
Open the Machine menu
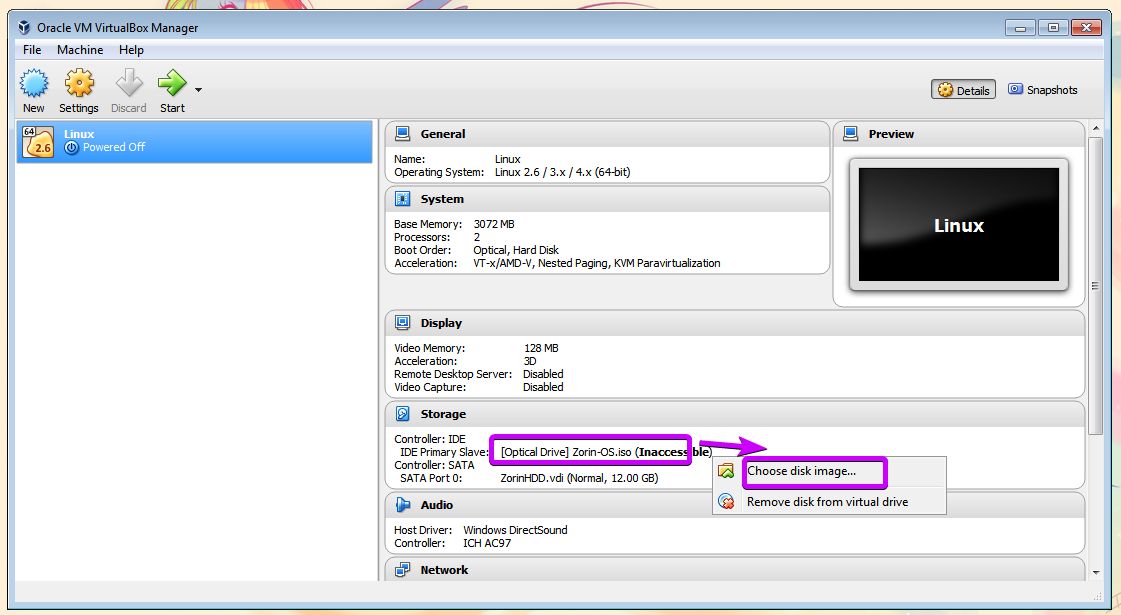(x=80, y=49)
